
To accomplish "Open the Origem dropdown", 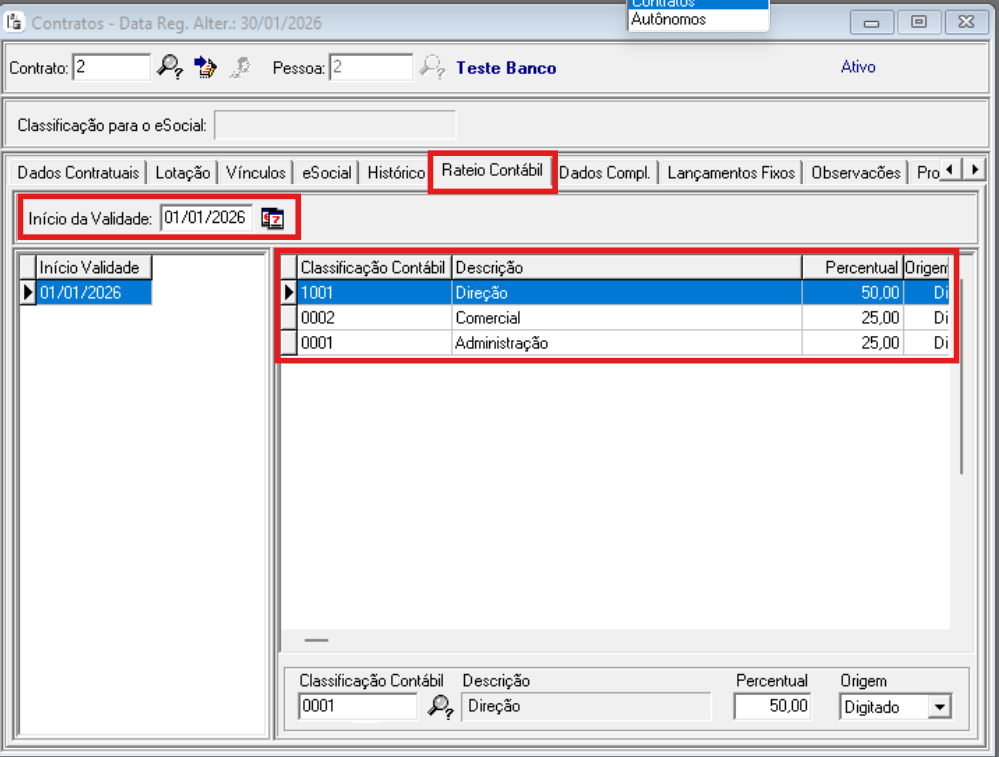I will [939, 707].
